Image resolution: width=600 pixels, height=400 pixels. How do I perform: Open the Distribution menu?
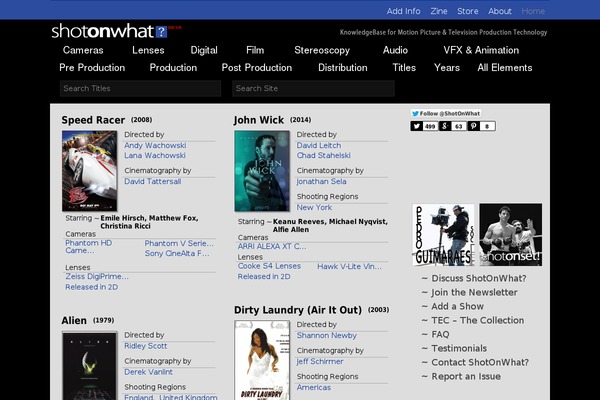pyautogui.click(x=342, y=68)
